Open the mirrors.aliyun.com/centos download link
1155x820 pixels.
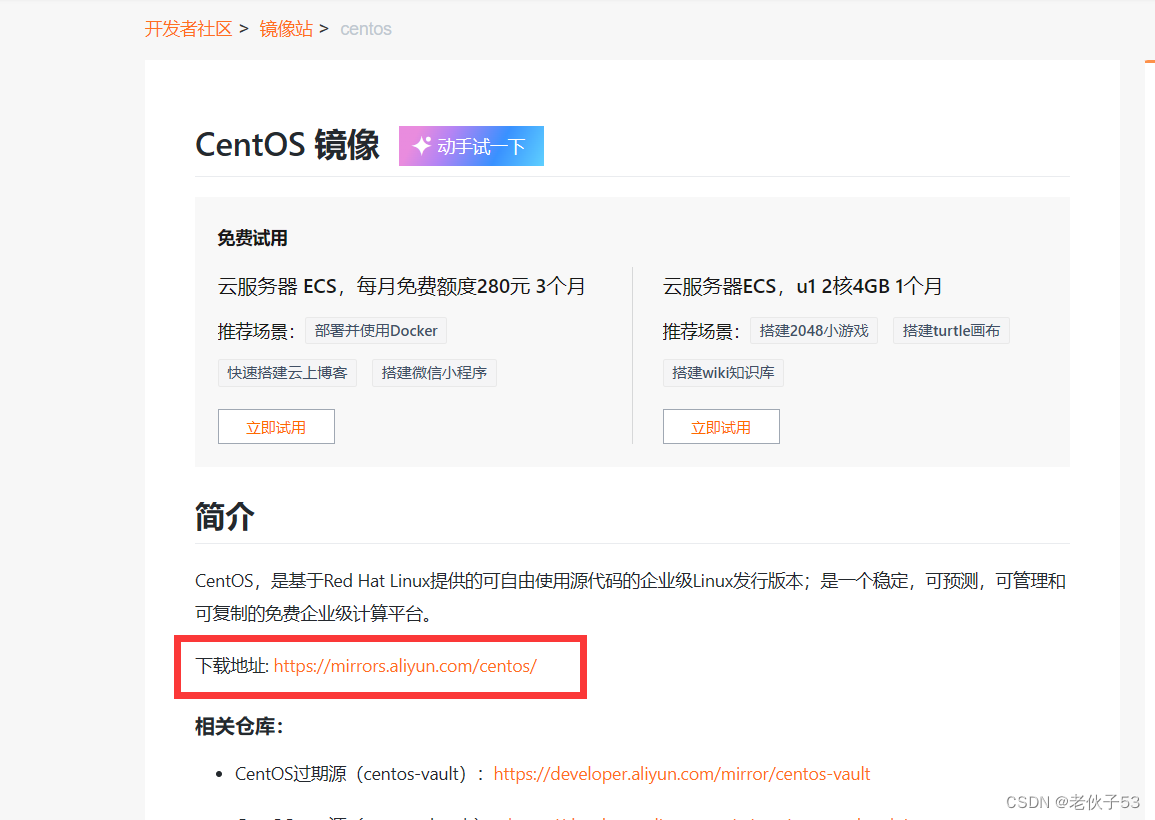[405, 666]
